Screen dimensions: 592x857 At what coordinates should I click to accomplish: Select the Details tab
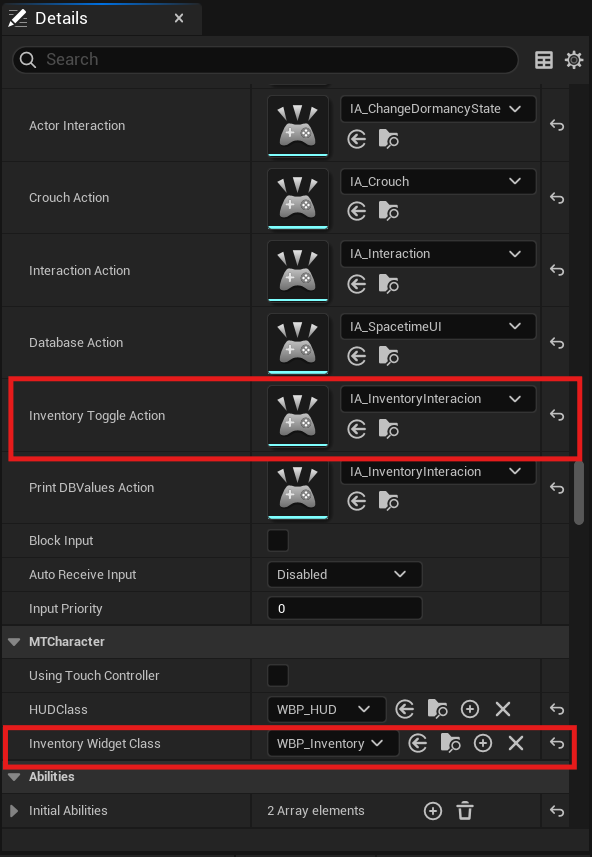point(61,19)
